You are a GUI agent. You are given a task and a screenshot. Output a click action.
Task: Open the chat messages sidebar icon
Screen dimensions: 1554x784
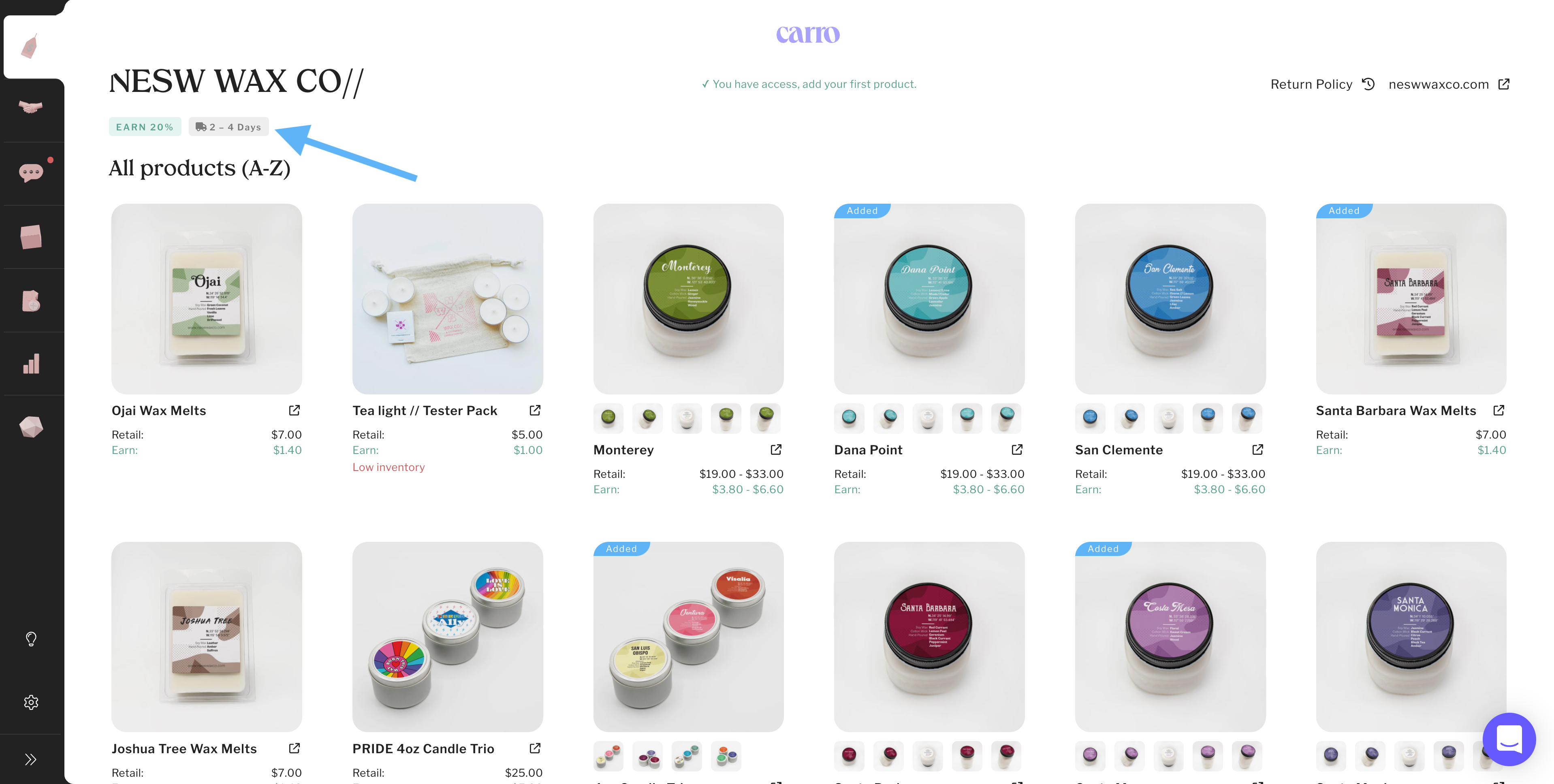pos(31,173)
